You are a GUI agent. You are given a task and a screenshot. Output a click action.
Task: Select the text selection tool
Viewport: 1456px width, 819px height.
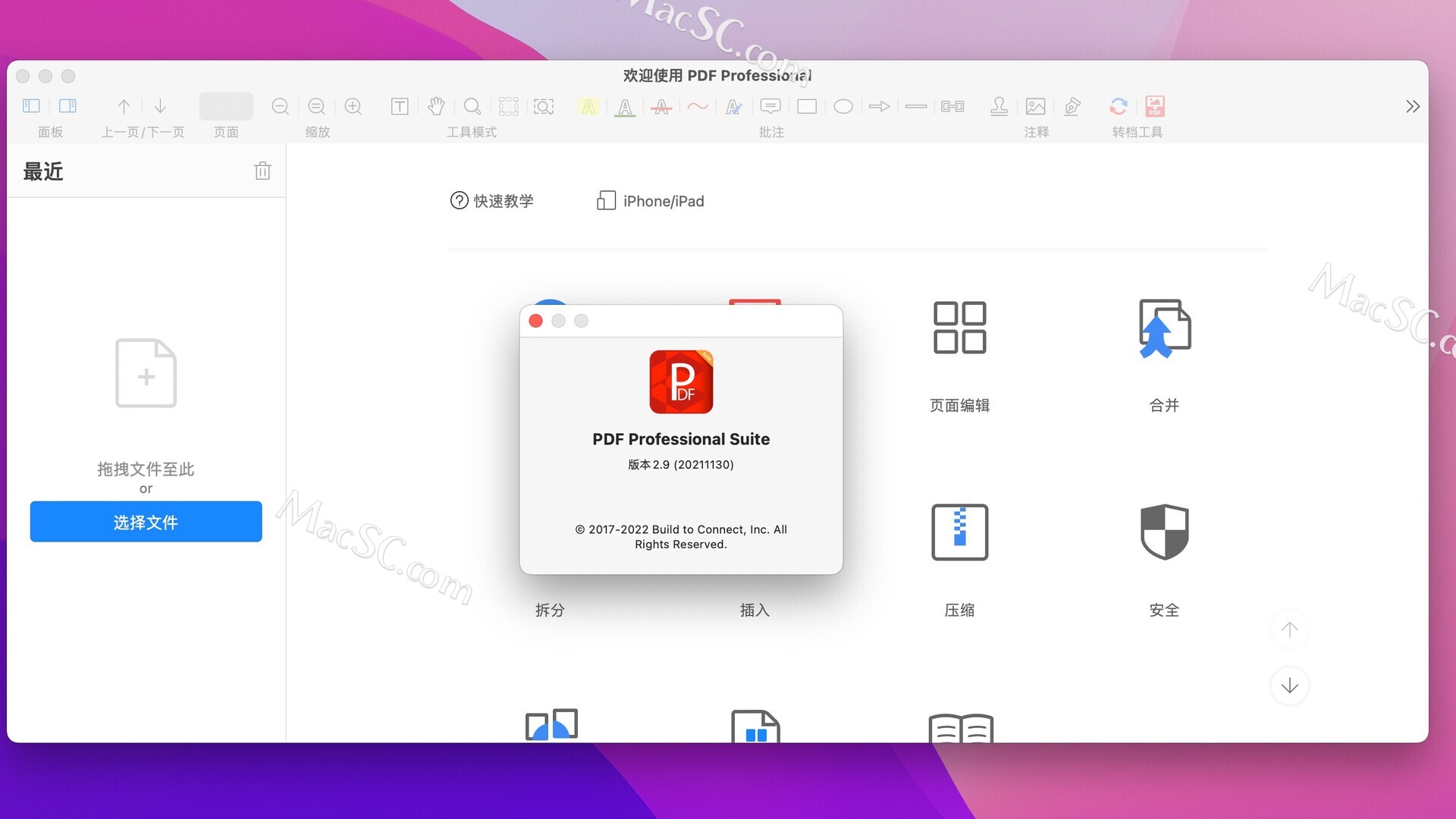point(400,106)
